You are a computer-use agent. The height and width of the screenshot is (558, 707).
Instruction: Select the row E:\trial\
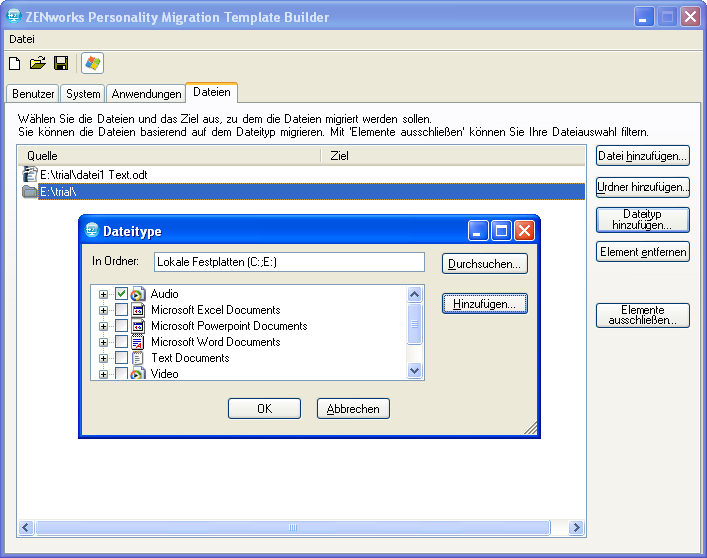[x=302, y=192]
